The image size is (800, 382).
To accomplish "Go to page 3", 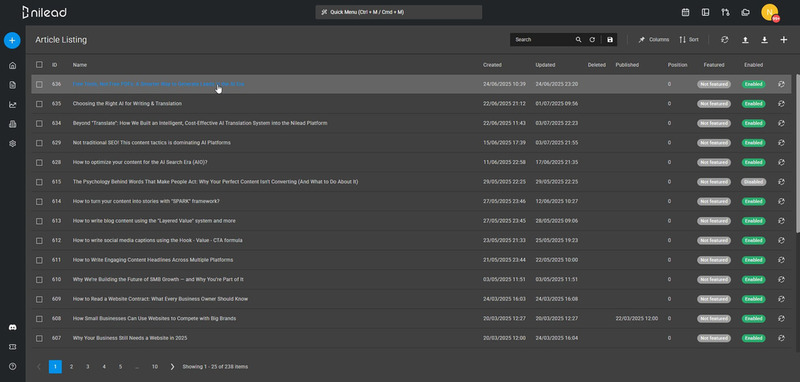I will click(x=88, y=367).
